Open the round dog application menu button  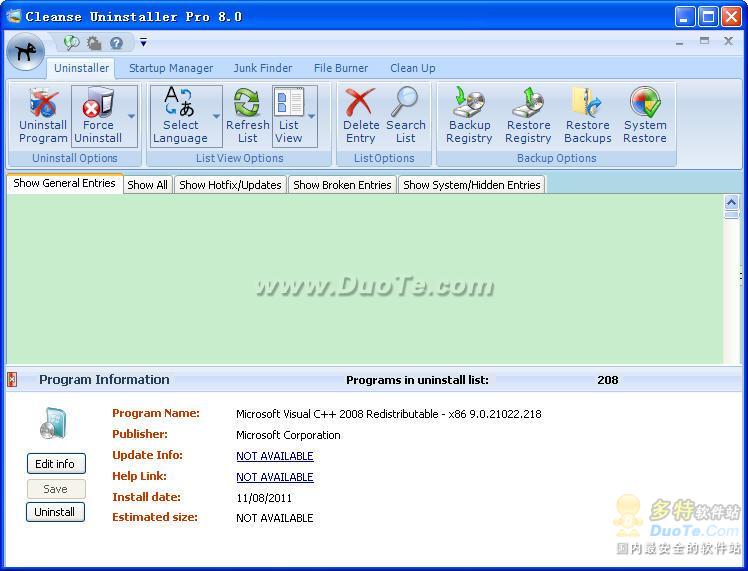point(26,52)
